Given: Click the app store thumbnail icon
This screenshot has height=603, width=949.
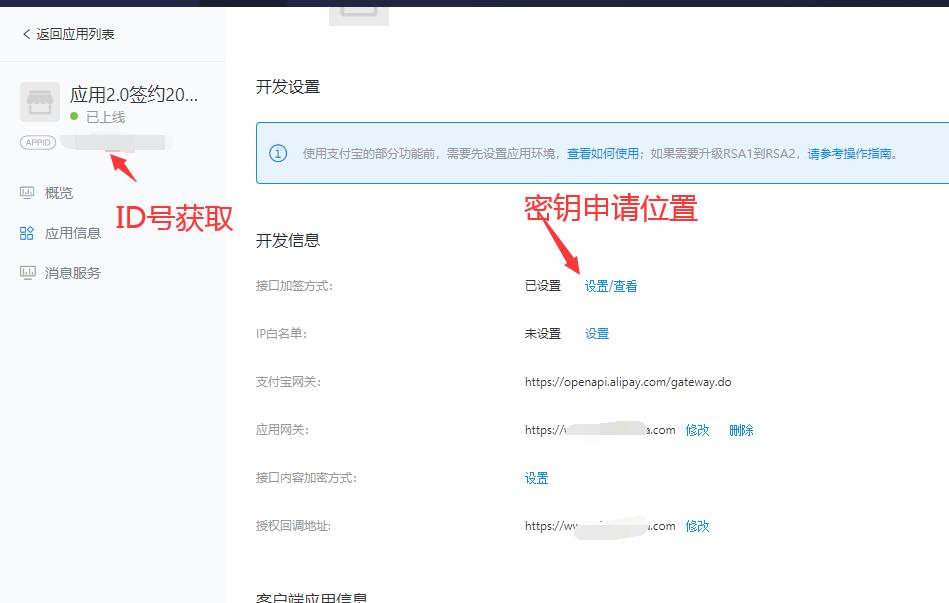Looking at the screenshot, I should (40, 102).
